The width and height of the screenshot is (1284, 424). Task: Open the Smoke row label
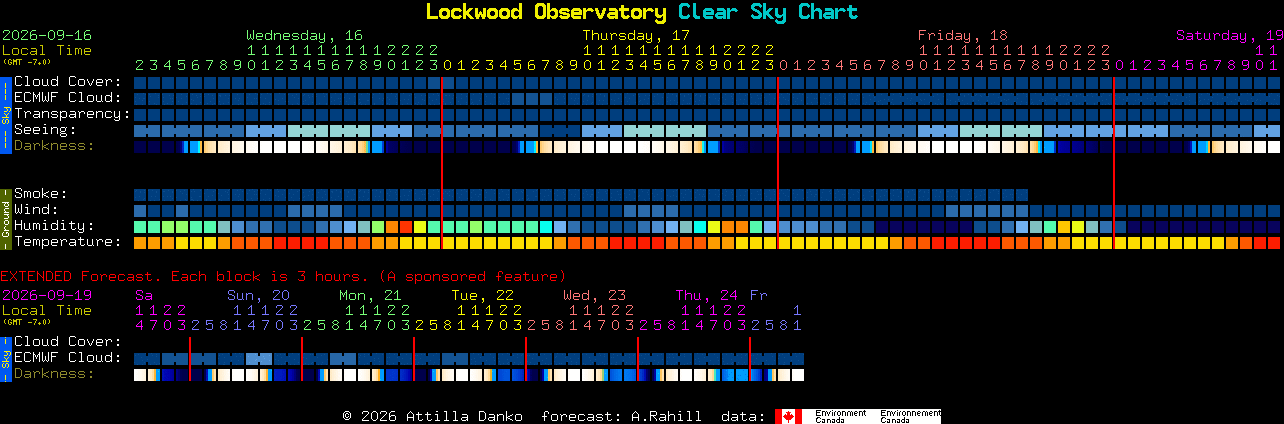(x=41, y=194)
